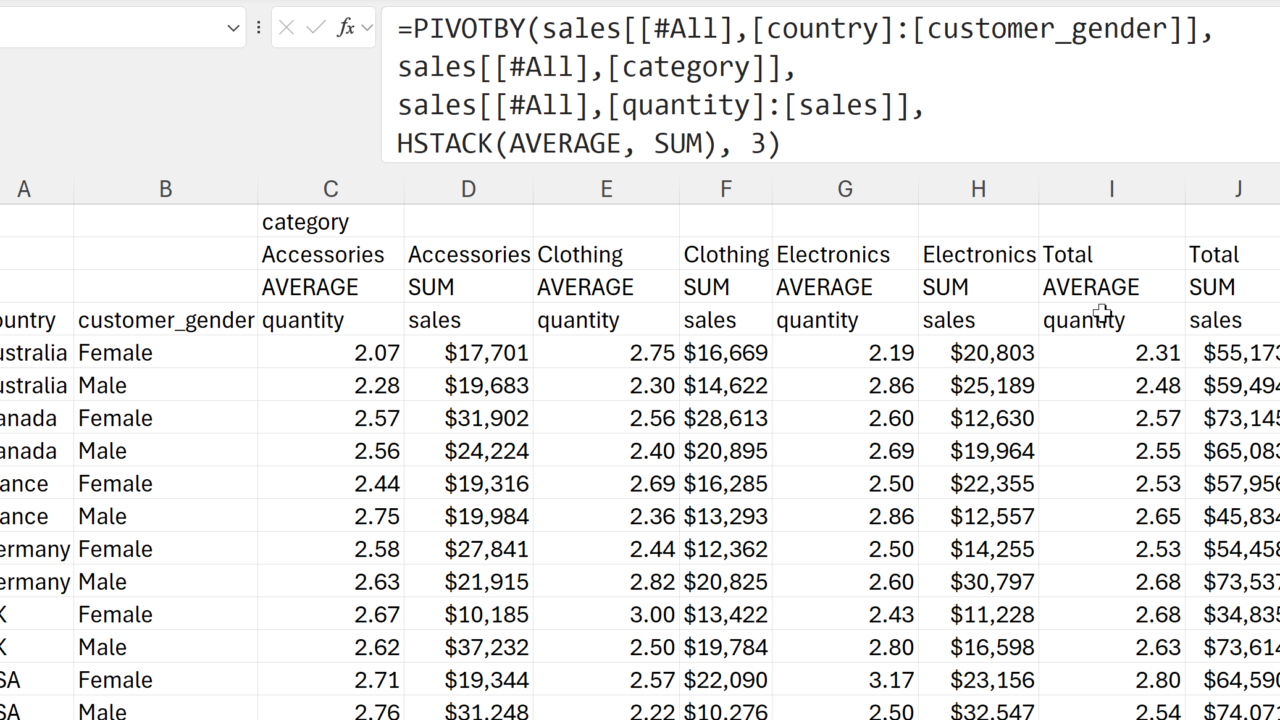Select the customer_gender header cell
Image resolution: width=1280 pixels, height=720 pixels.
[x=165, y=320]
